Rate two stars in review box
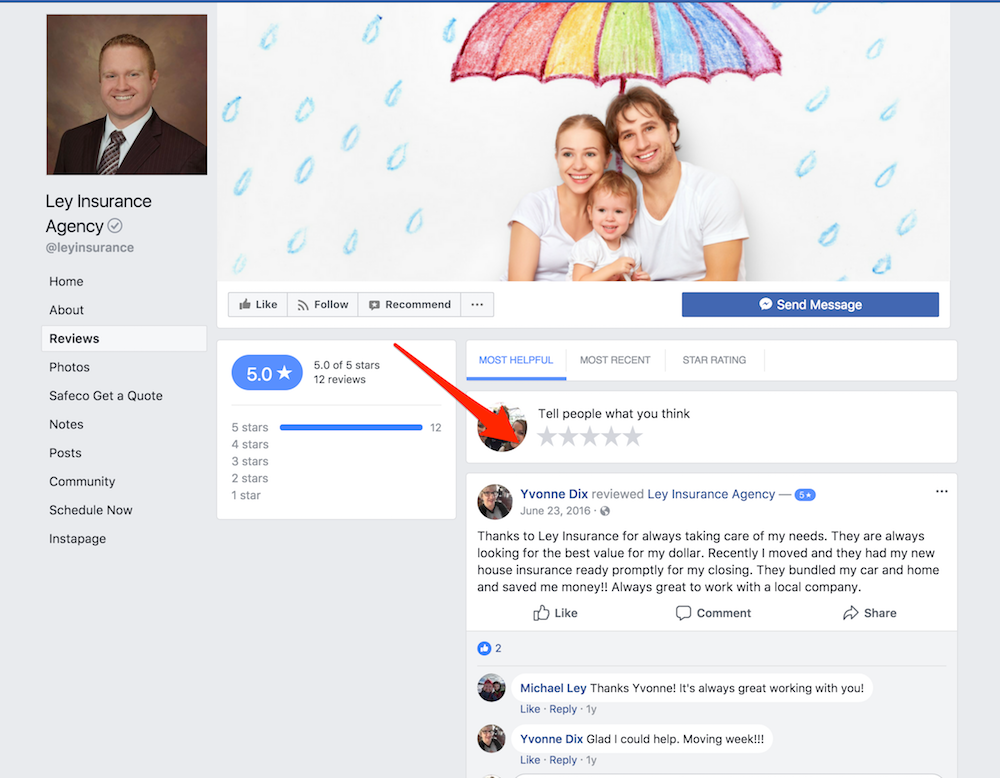This screenshot has width=1000, height=778. pyautogui.click(x=569, y=437)
